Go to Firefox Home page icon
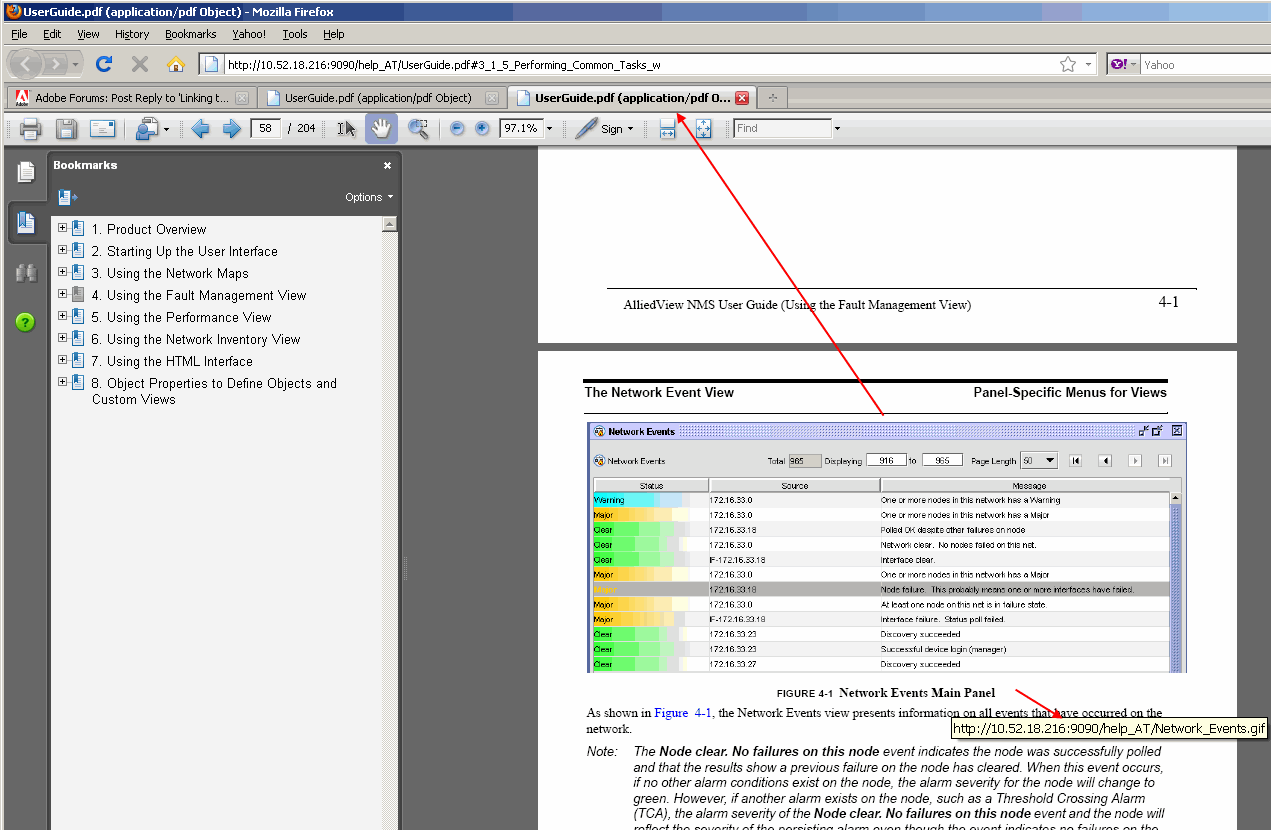 click(x=176, y=64)
